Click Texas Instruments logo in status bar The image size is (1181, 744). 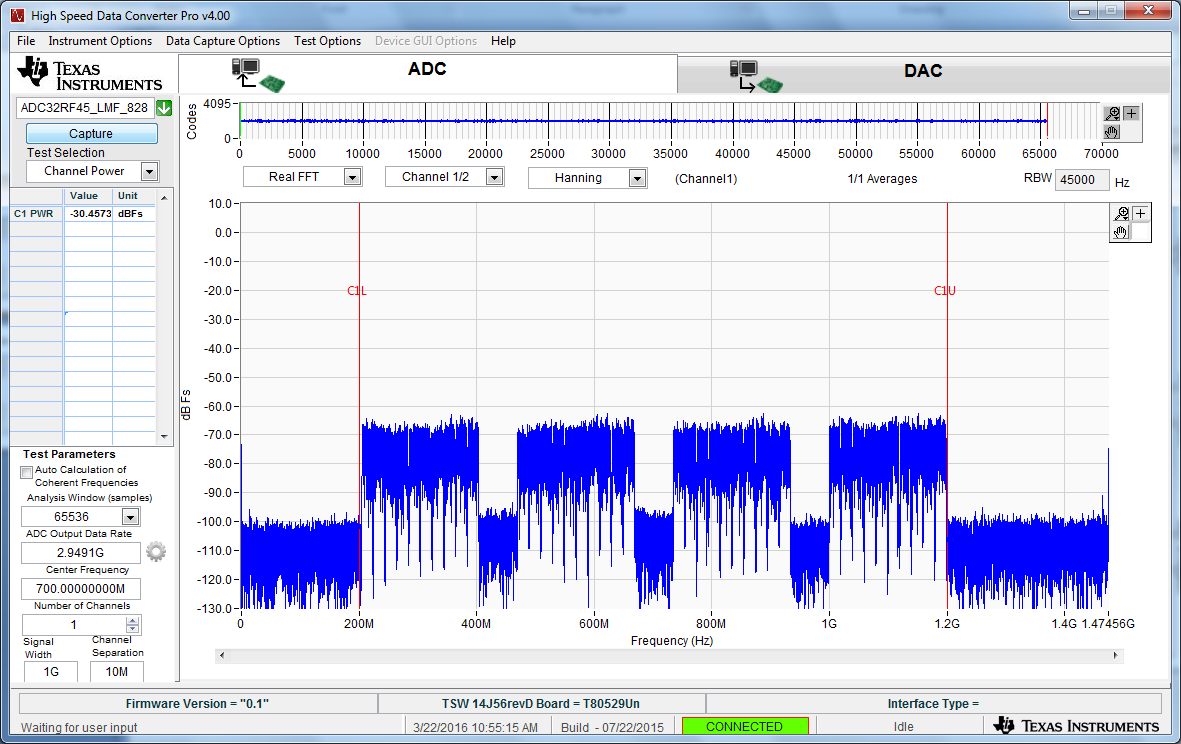point(1076,726)
